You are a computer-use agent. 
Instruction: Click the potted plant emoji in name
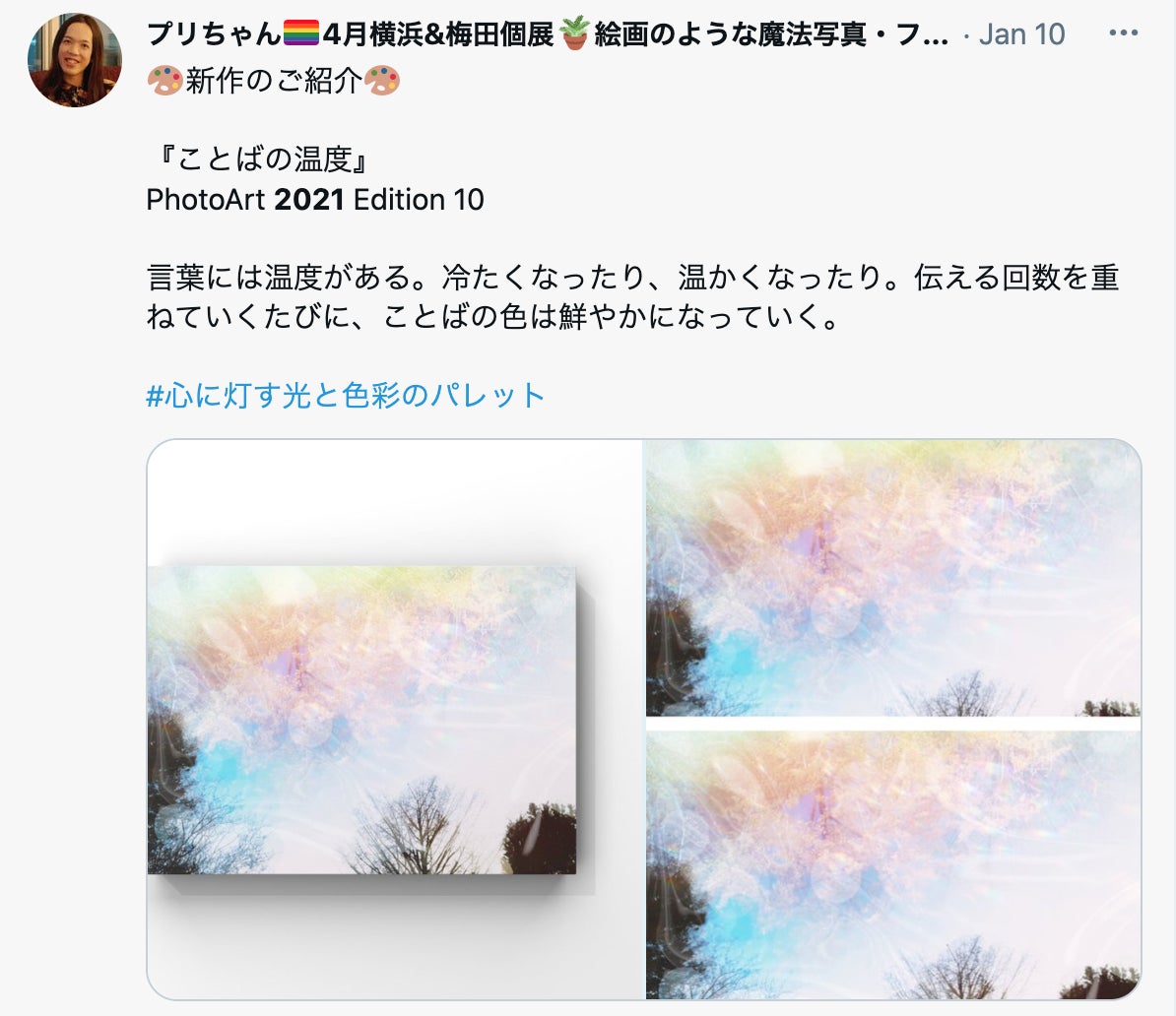click(574, 33)
